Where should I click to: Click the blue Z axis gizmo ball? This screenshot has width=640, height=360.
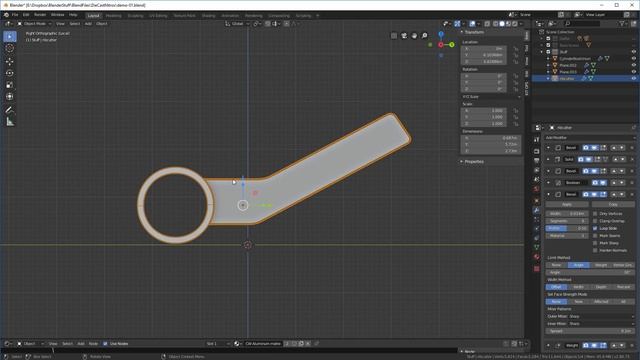441,34
